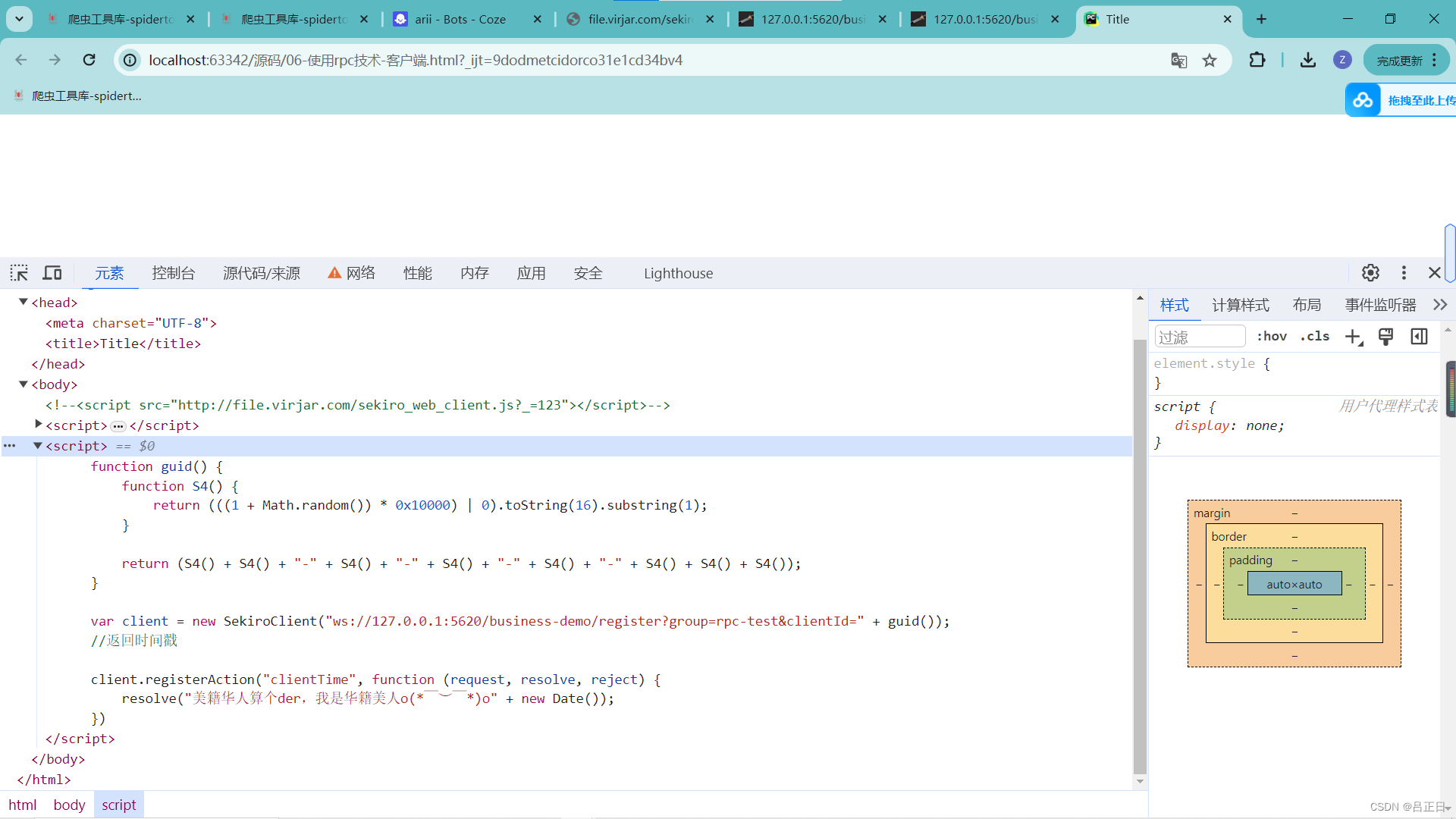Switch to the 控制台 panel tab
1456x819 pixels.
(174, 273)
